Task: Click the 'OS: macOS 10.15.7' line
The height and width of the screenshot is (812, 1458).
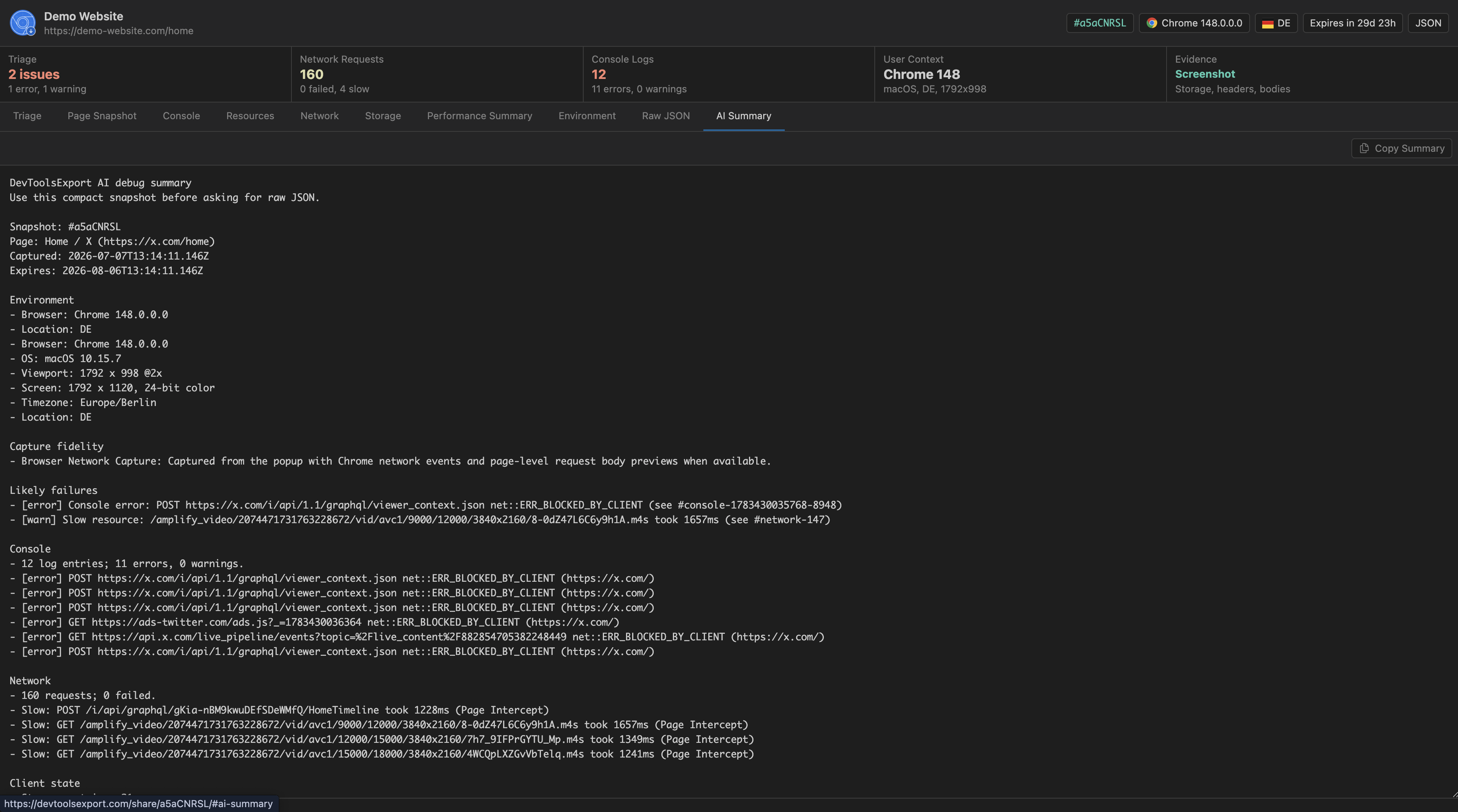Action: (x=65, y=359)
